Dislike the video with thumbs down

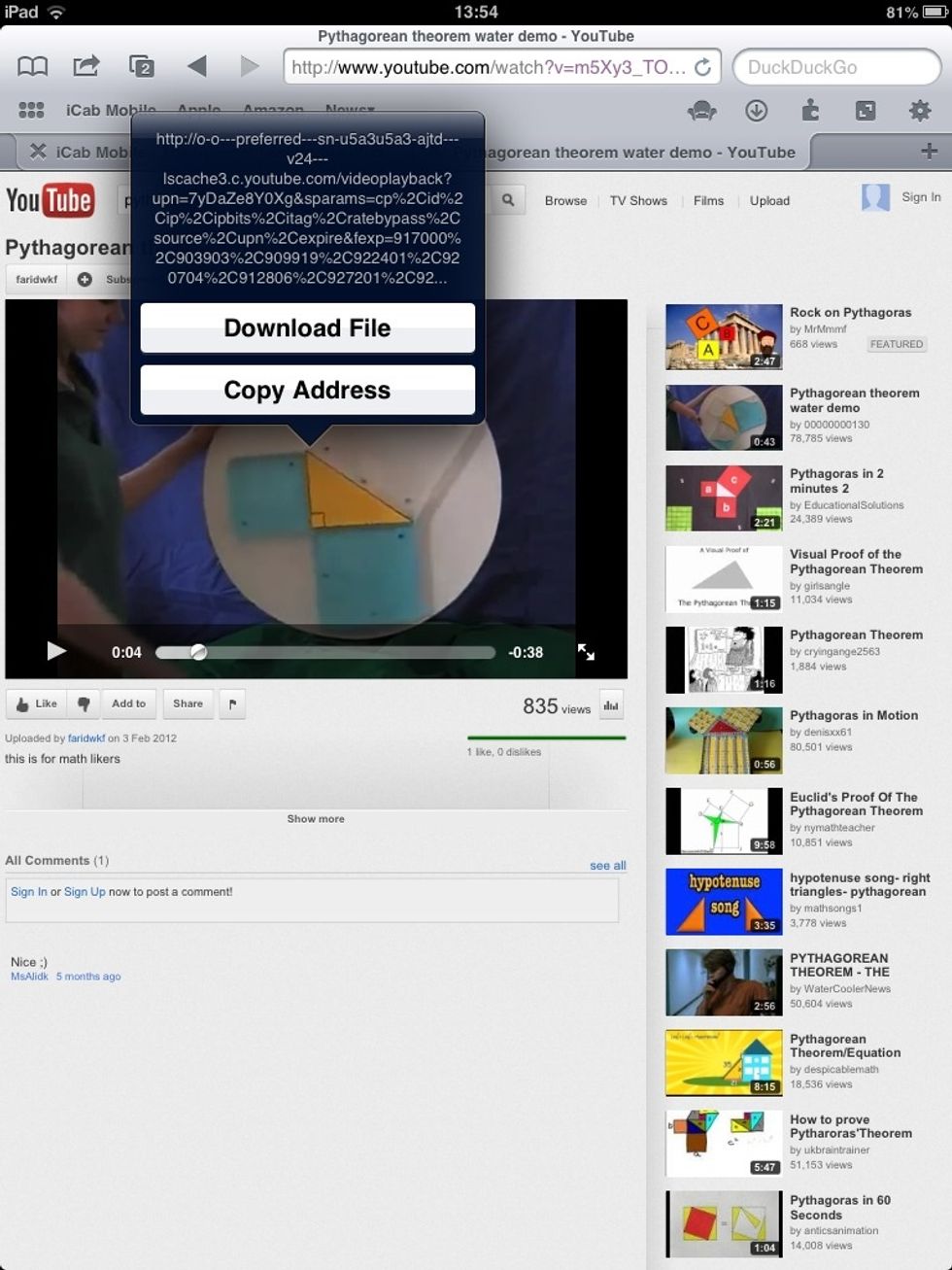pyautogui.click(x=84, y=704)
